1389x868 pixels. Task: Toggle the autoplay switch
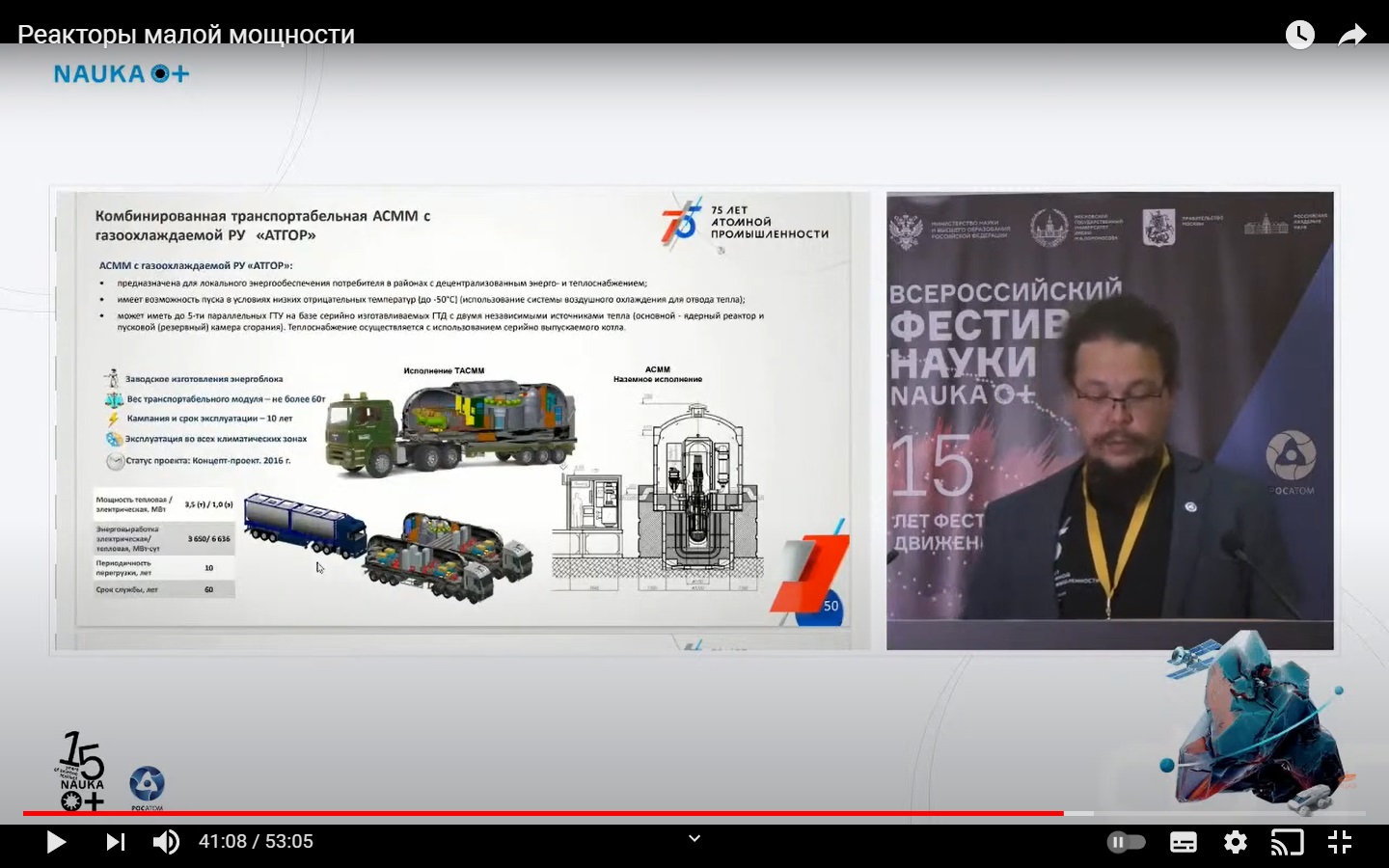(x=1126, y=842)
